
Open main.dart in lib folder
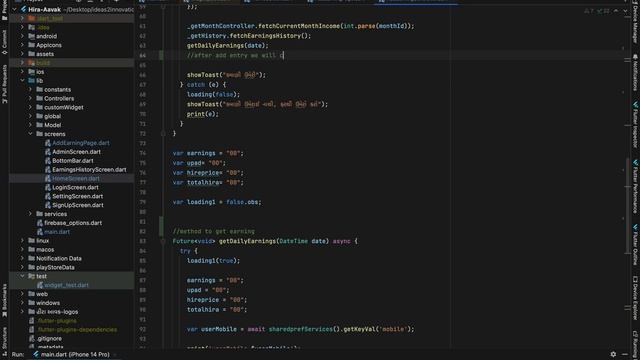pos(57,232)
